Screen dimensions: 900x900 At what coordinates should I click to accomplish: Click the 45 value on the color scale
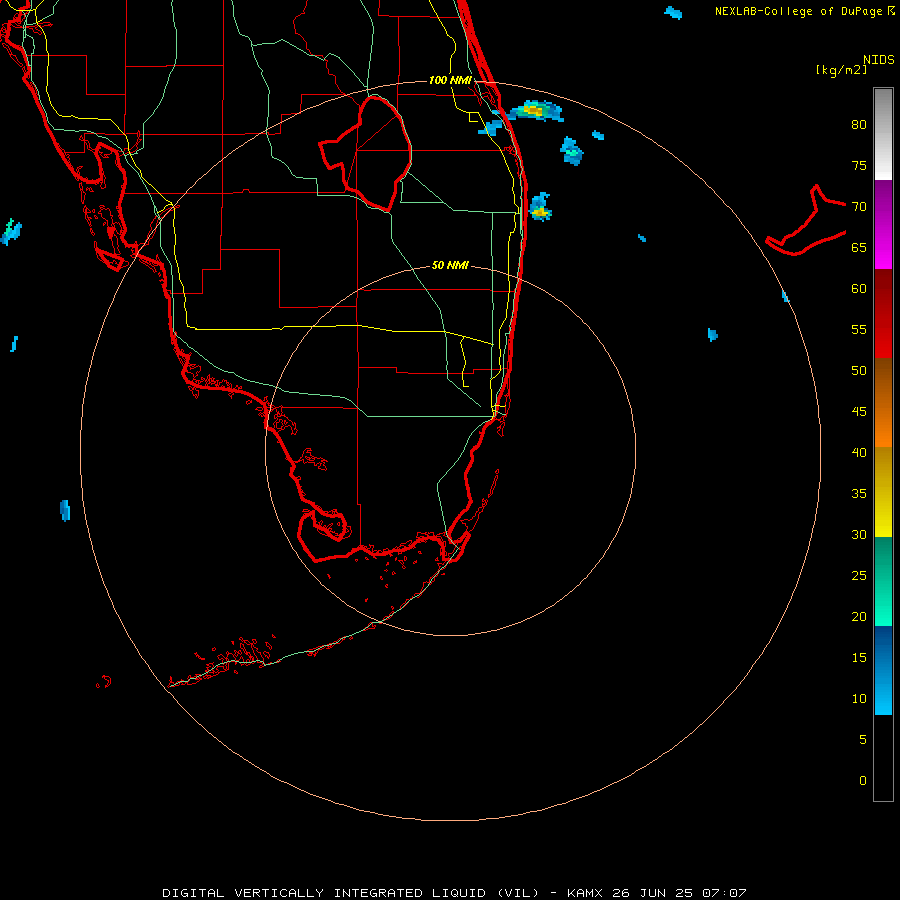pos(859,412)
